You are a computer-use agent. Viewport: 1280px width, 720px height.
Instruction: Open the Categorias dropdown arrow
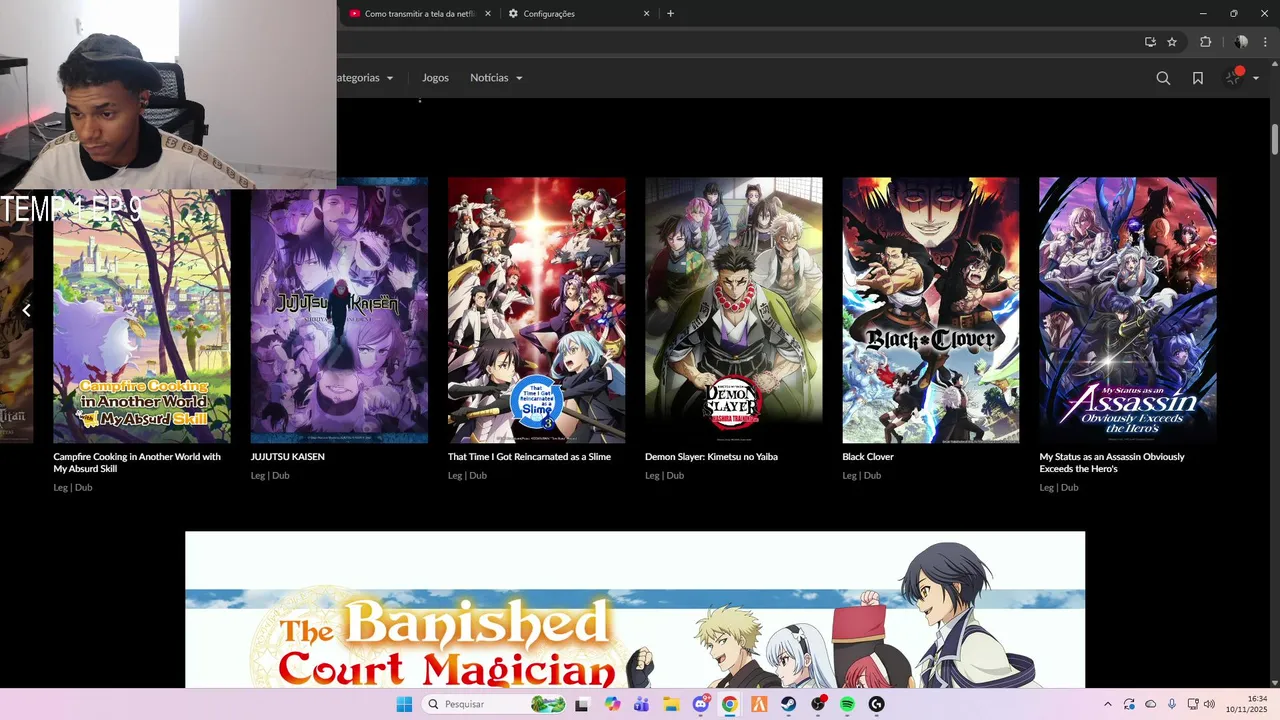pyautogui.click(x=390, y=78)
